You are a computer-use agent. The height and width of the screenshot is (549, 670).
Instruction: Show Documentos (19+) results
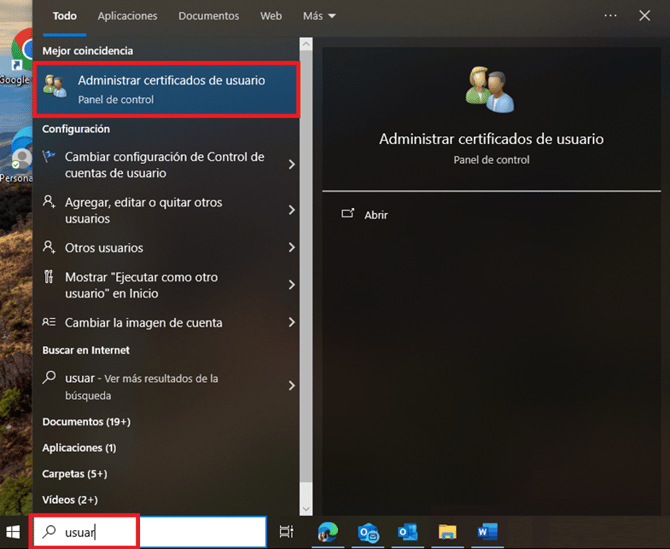[86, 422]
